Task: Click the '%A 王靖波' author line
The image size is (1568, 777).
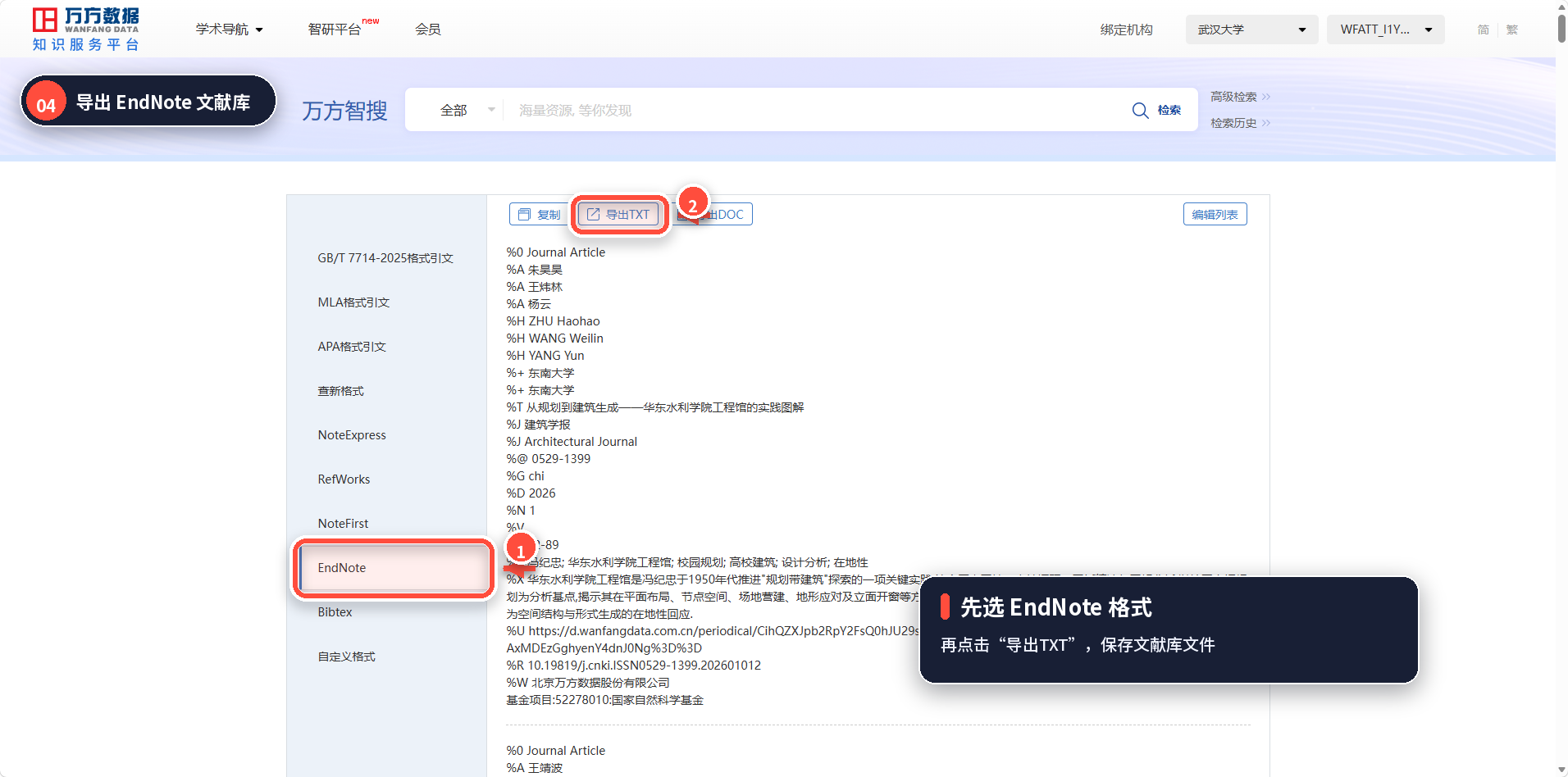Action: pyautogui.click(x=534, y=768)
